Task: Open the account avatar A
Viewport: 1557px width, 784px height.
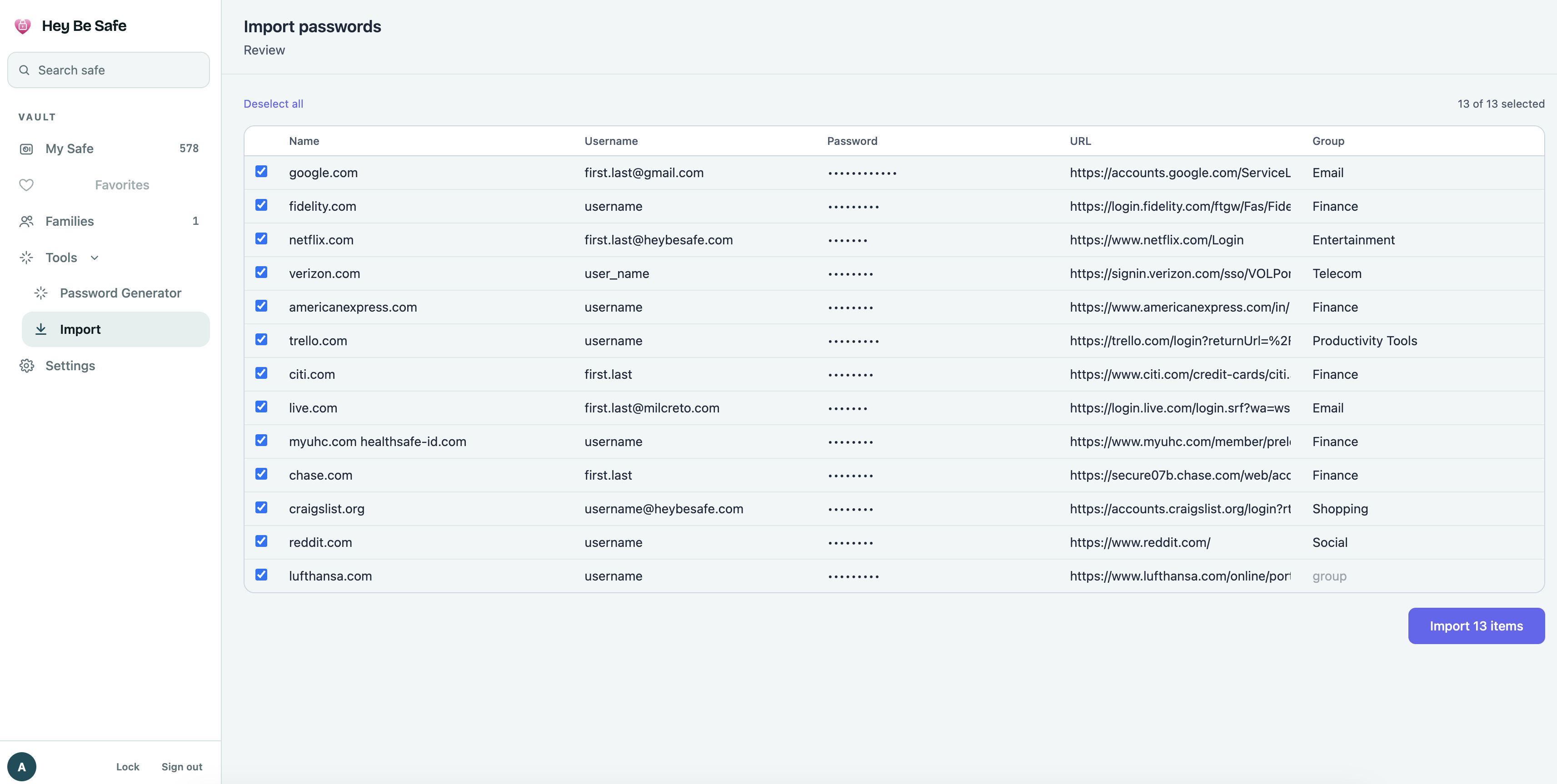Action: (x=22, y=766)
